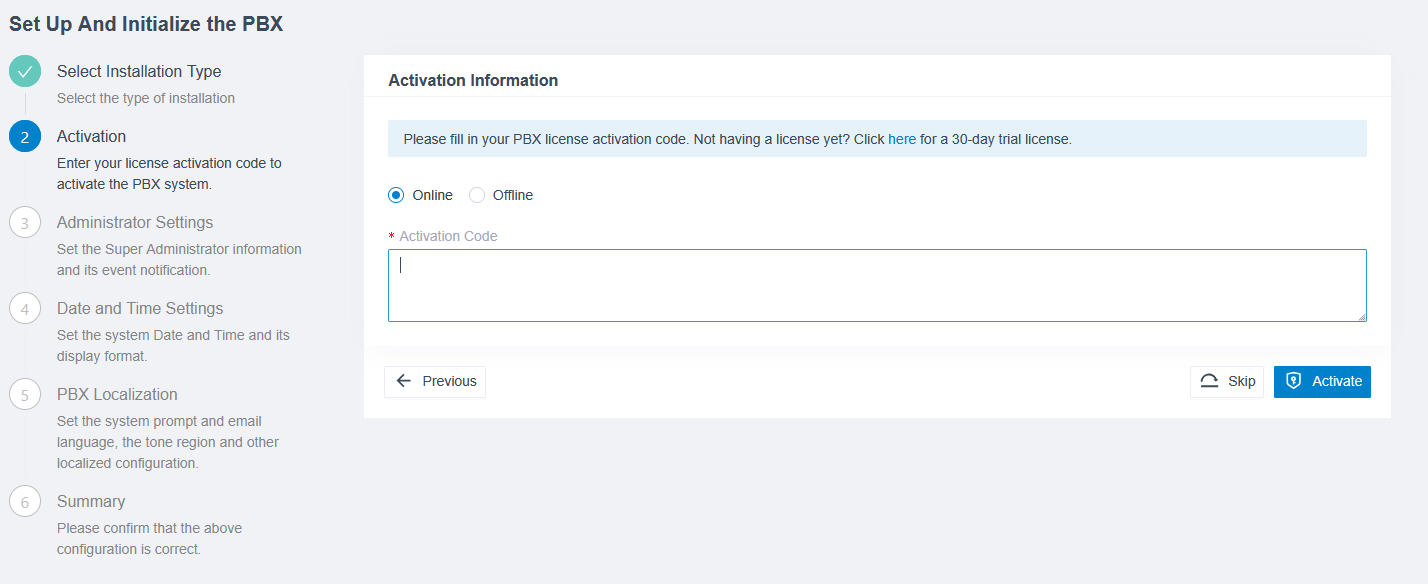The width and height of the screenshot is (1428, 584).
Task: Click the 'Activation Code' field label
Action: click(448, 236)
